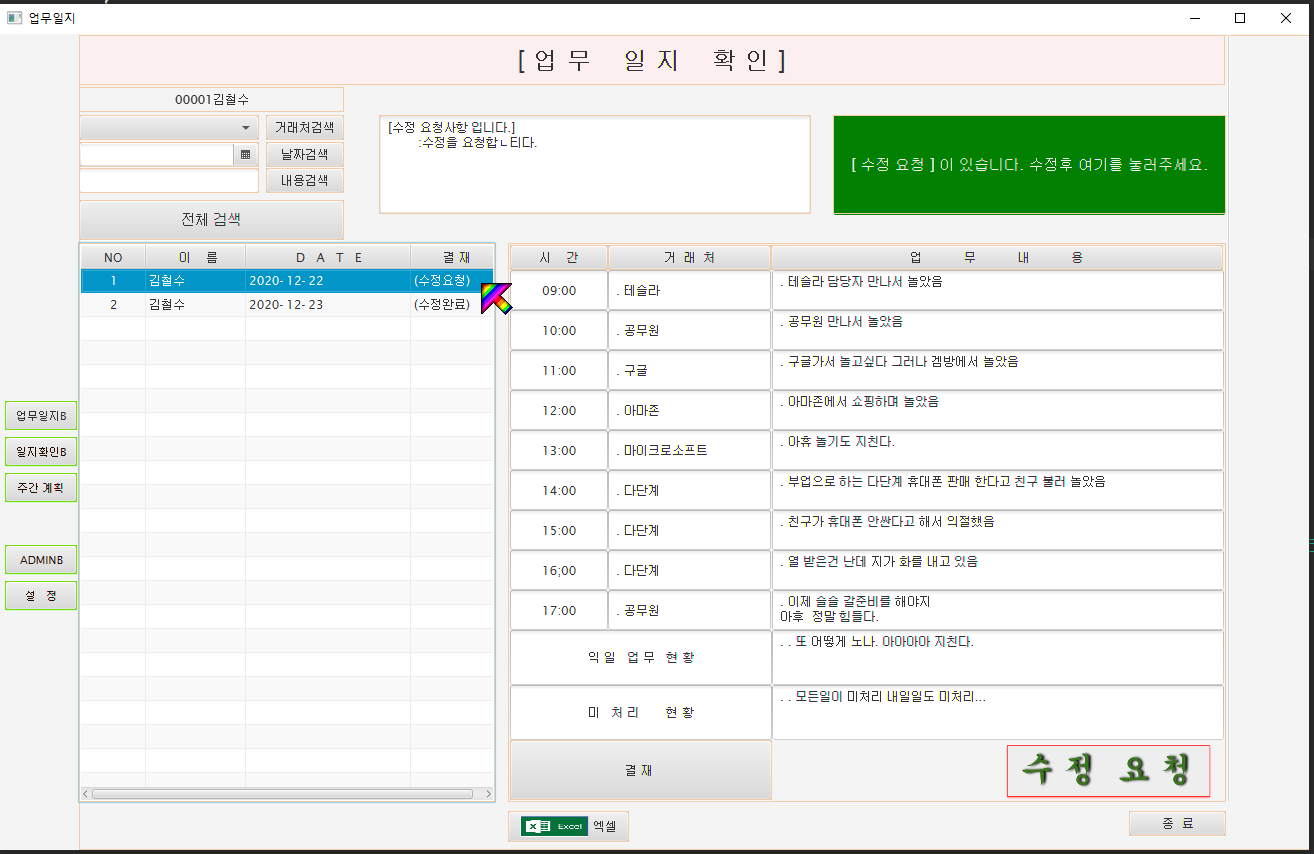1314x854 pixels.
Task: Click the DATE column header
Action: (328, 257)
